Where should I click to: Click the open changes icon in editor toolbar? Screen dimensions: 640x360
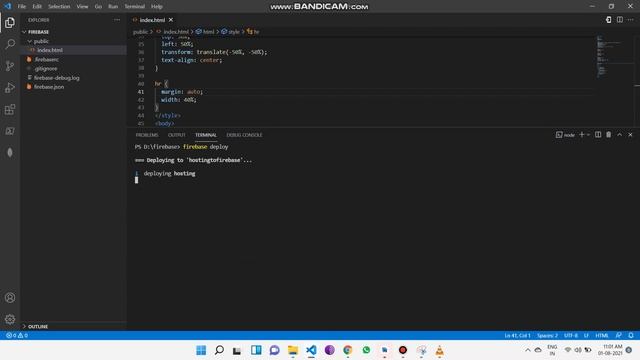click(609, 20)
